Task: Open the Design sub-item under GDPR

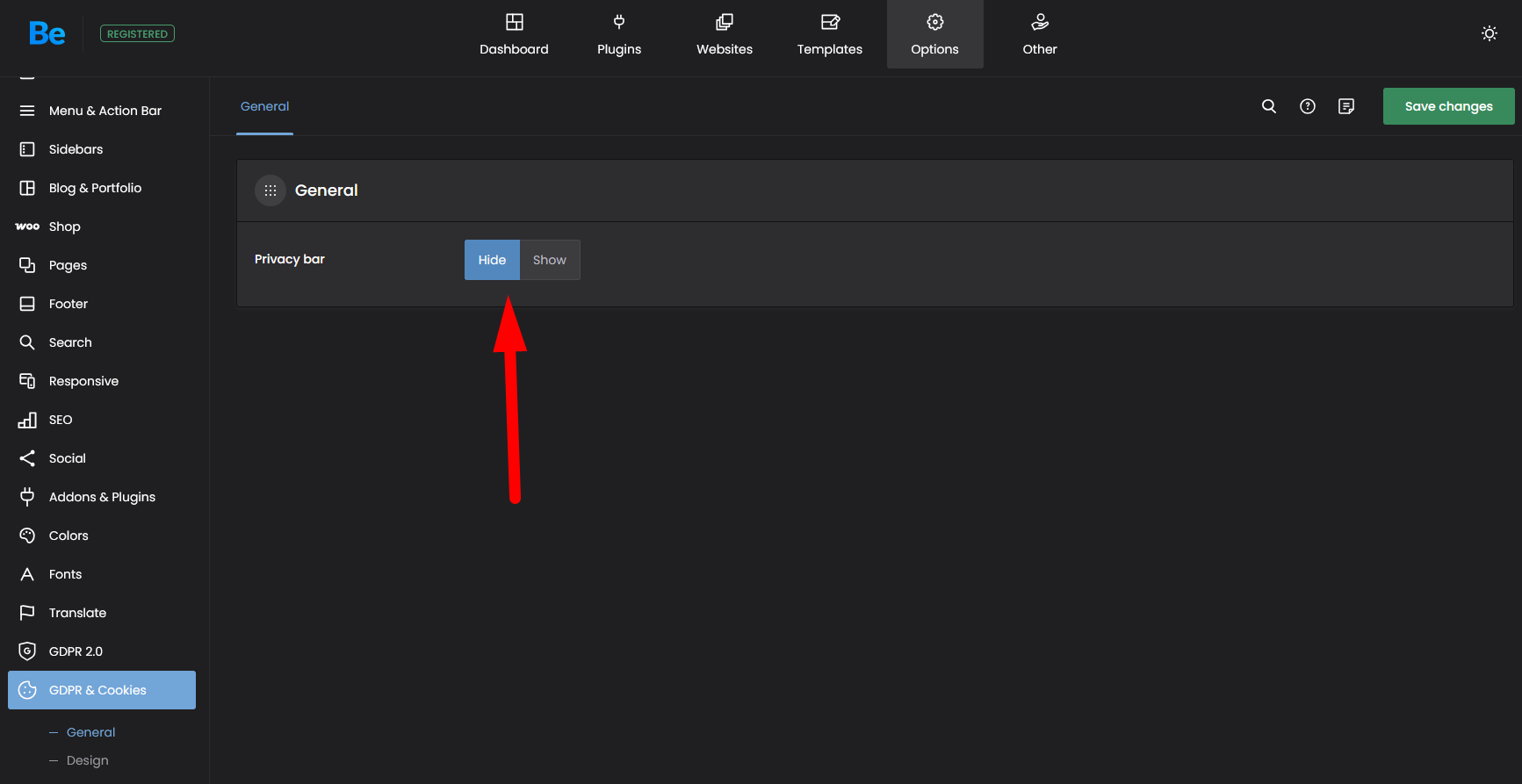Action: coord(88,760)
